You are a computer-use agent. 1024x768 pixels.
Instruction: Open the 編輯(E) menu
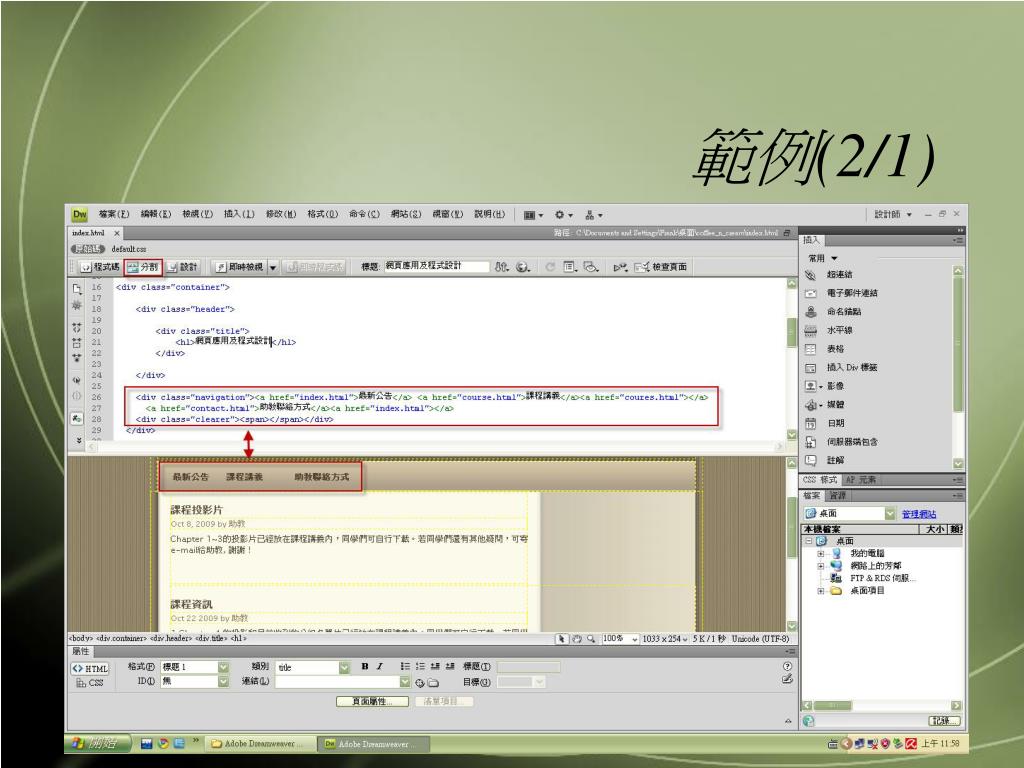coord(156,214)
